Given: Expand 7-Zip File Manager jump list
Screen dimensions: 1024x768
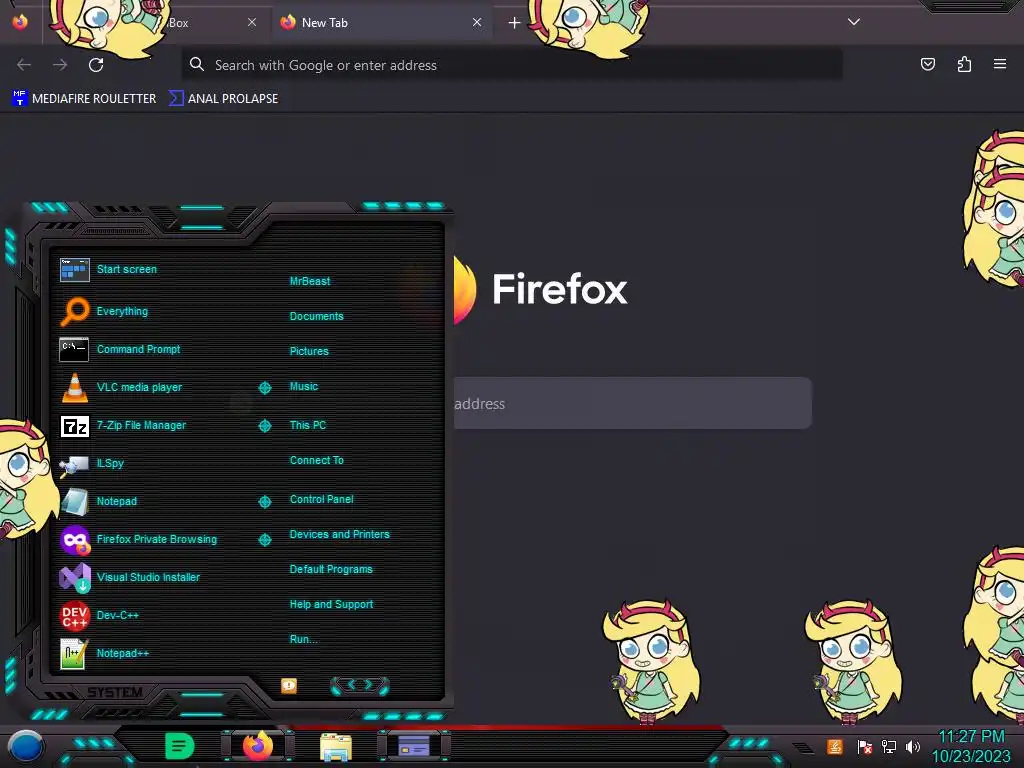Looking at the screenshot, I should (x=264, y=426).
